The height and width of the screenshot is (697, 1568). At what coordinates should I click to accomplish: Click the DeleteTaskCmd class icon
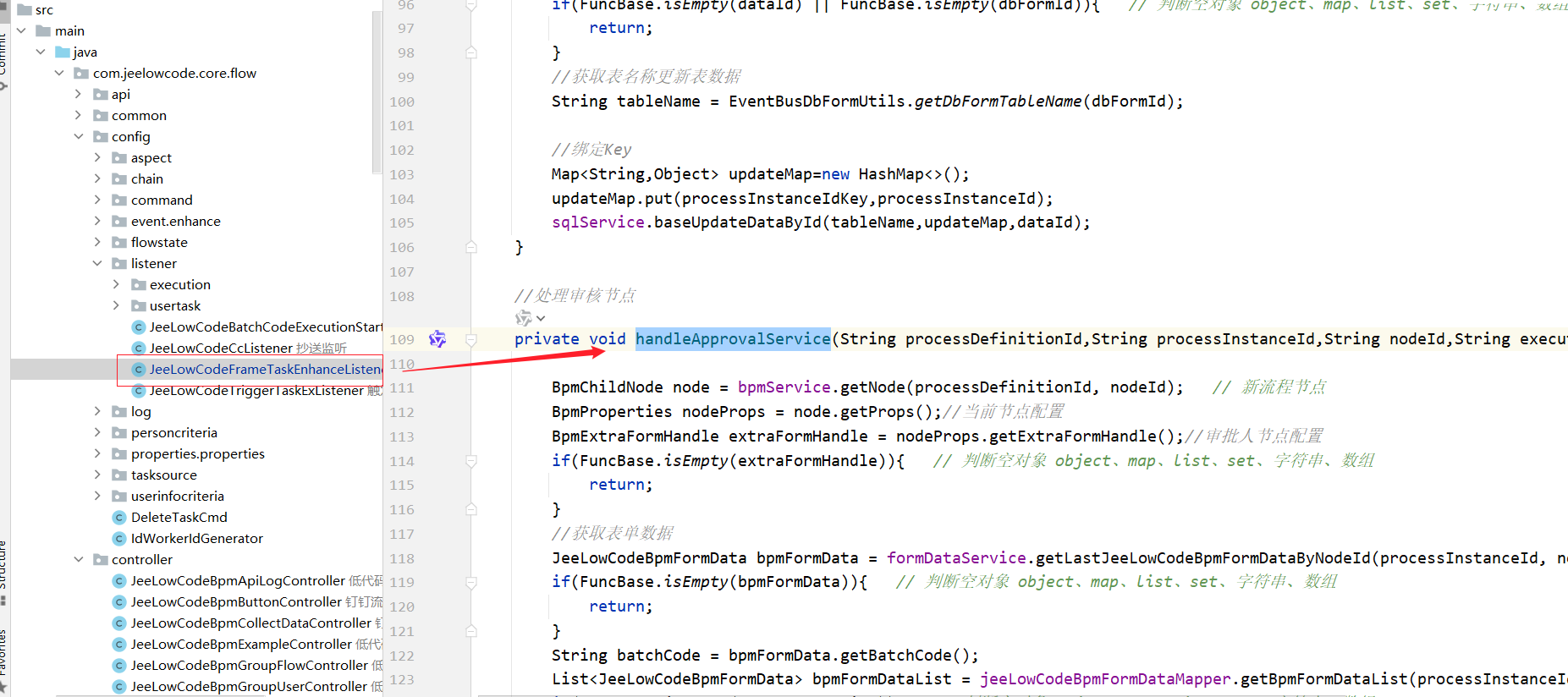(x=119, y=518)
